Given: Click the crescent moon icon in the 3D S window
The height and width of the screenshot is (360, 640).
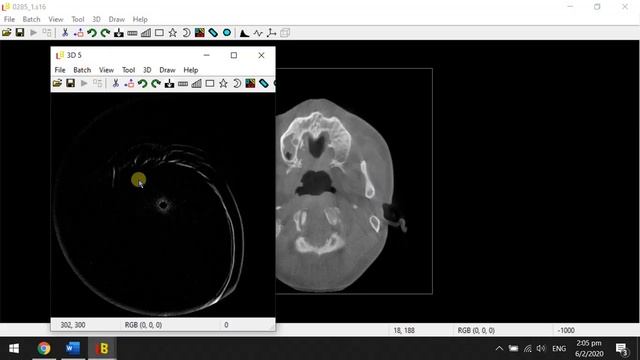Looking at the screenshot, I should [237, 84].
